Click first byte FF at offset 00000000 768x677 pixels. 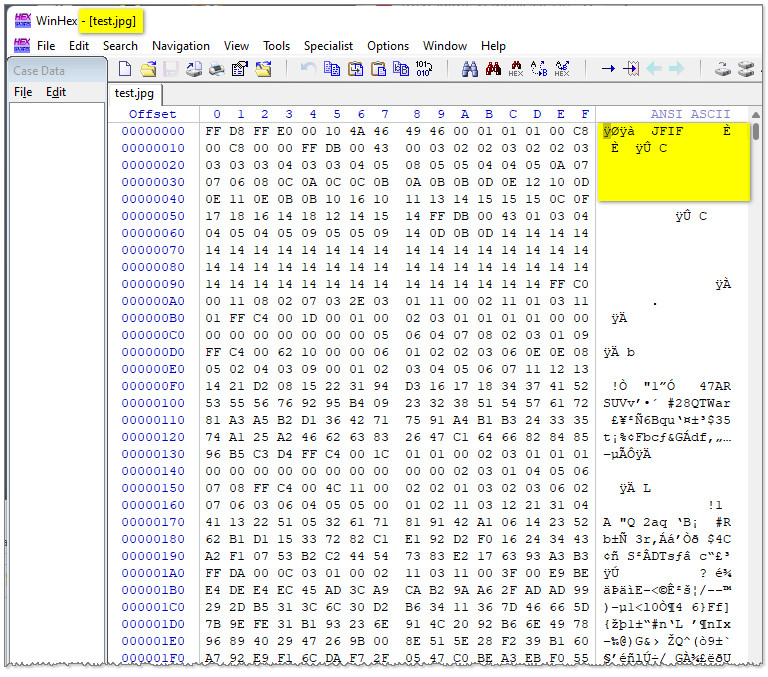click(x=213, y=131)
